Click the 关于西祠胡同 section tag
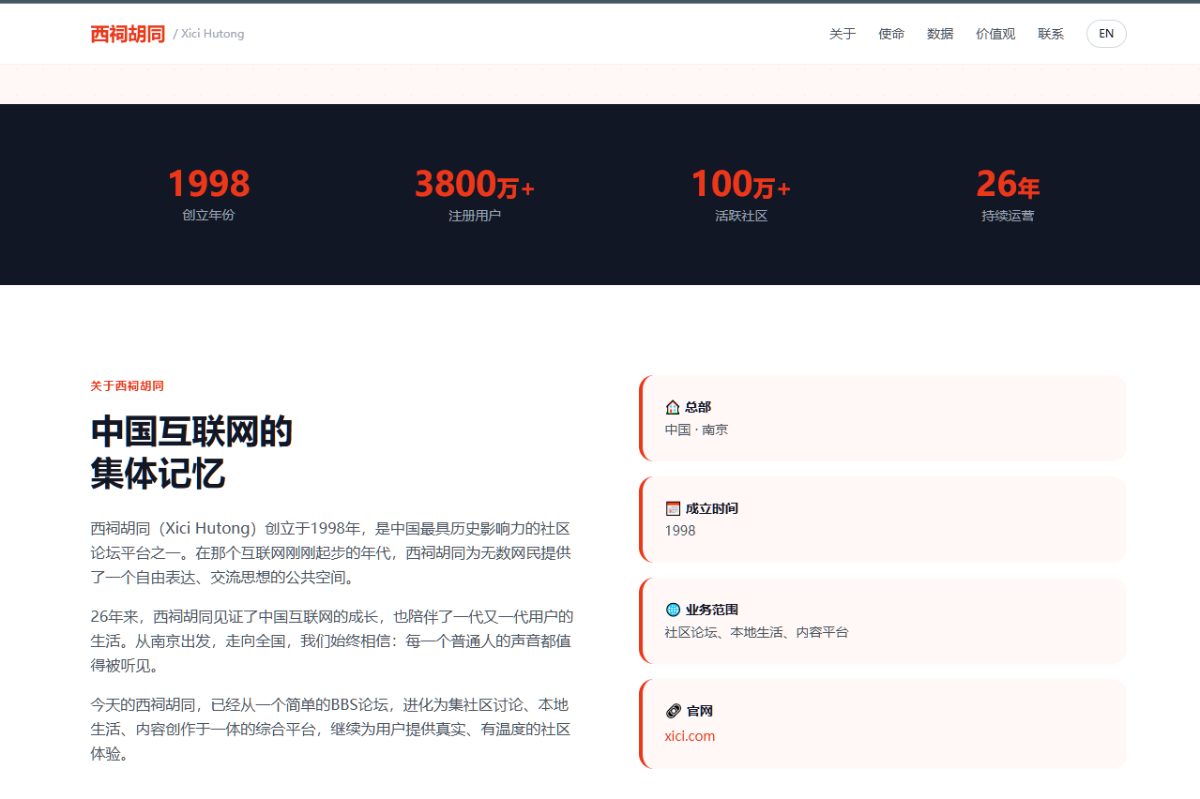Viewport: 1200px width, 799px height. coord(127,386)
